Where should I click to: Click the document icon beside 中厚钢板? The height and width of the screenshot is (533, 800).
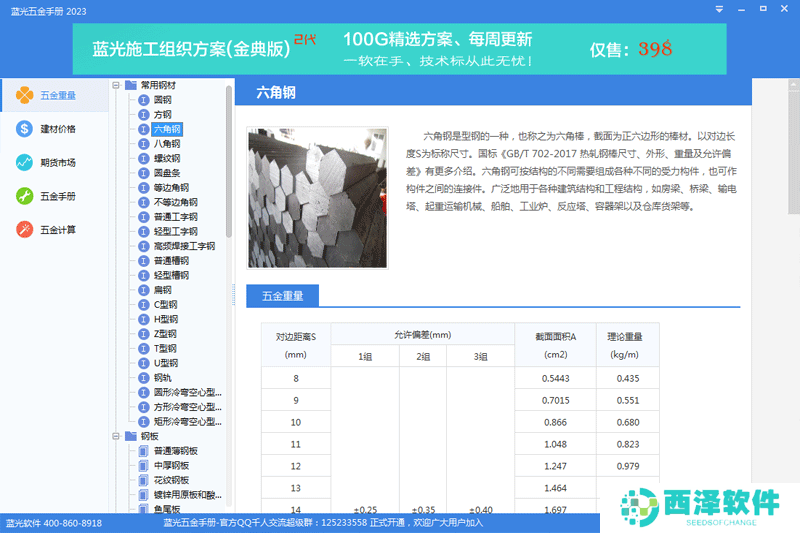pos(144,466)
